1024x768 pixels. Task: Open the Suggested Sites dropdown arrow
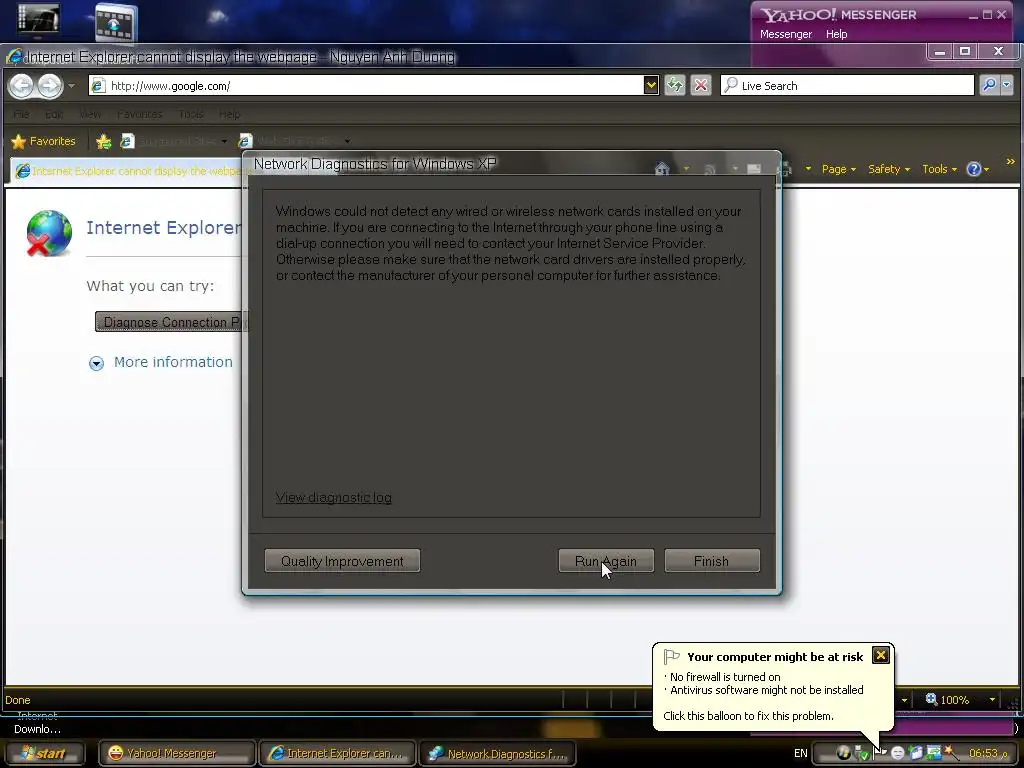click(224, 141)
